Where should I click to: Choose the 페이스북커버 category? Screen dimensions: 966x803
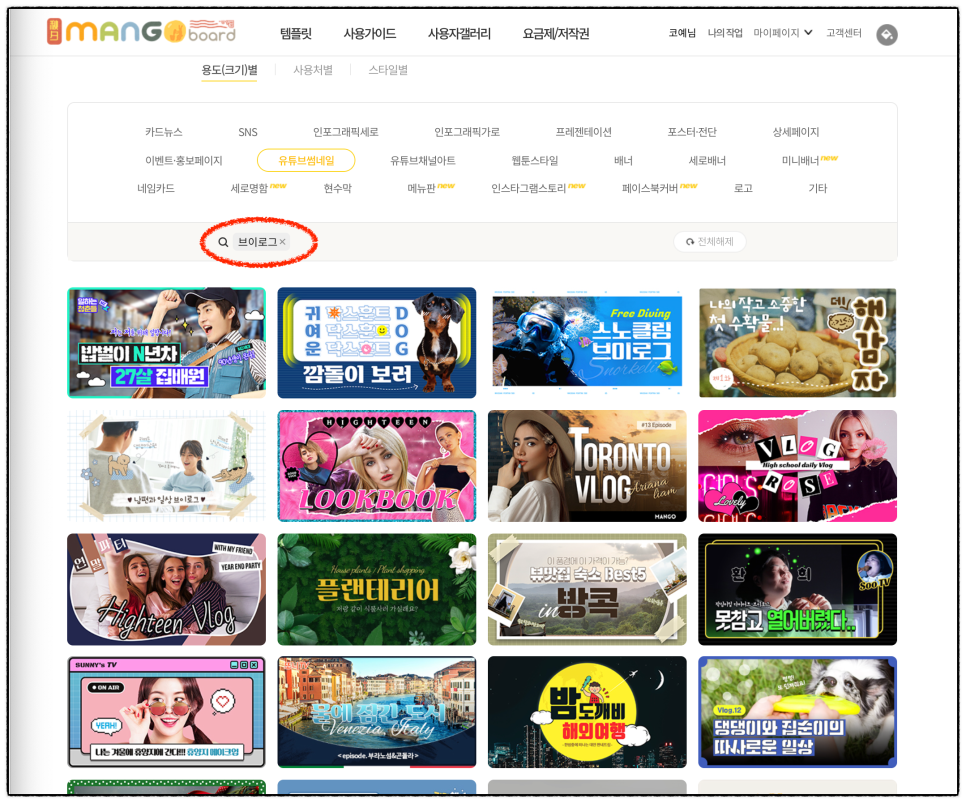[650, 189]
